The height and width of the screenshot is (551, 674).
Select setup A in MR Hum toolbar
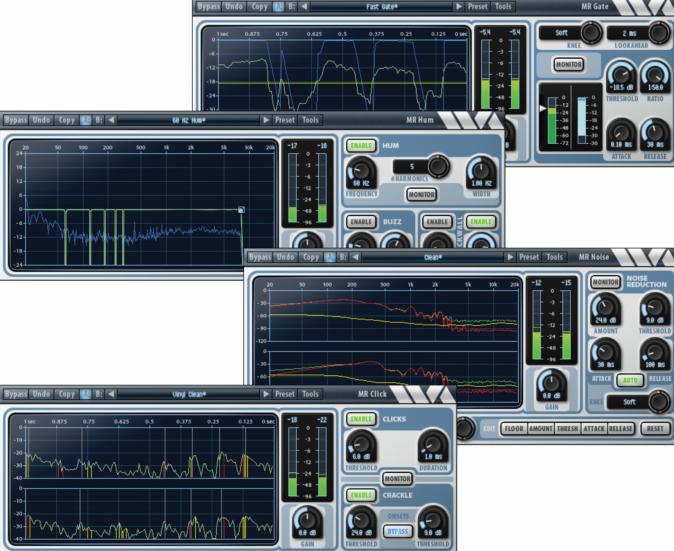tap(86, 120)
